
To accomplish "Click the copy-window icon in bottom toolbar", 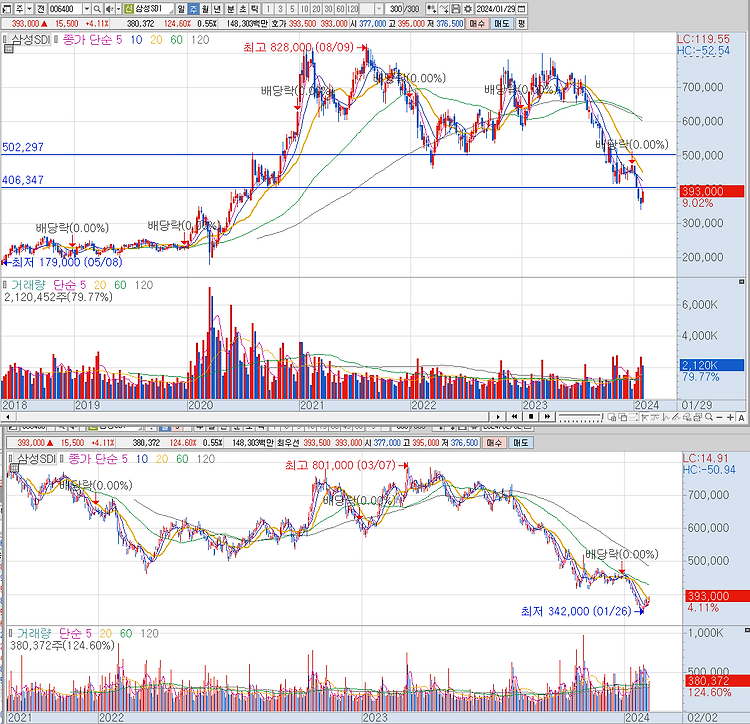I will tap(622, 417).
